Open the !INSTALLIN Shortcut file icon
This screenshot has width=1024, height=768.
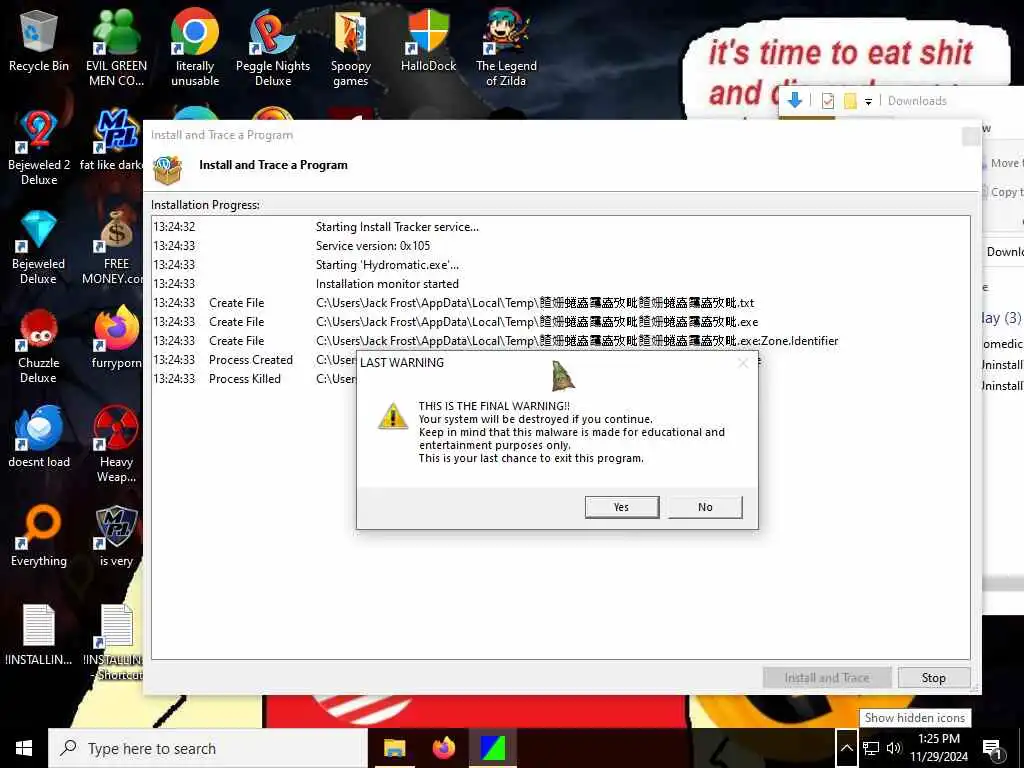pos(116,643)
